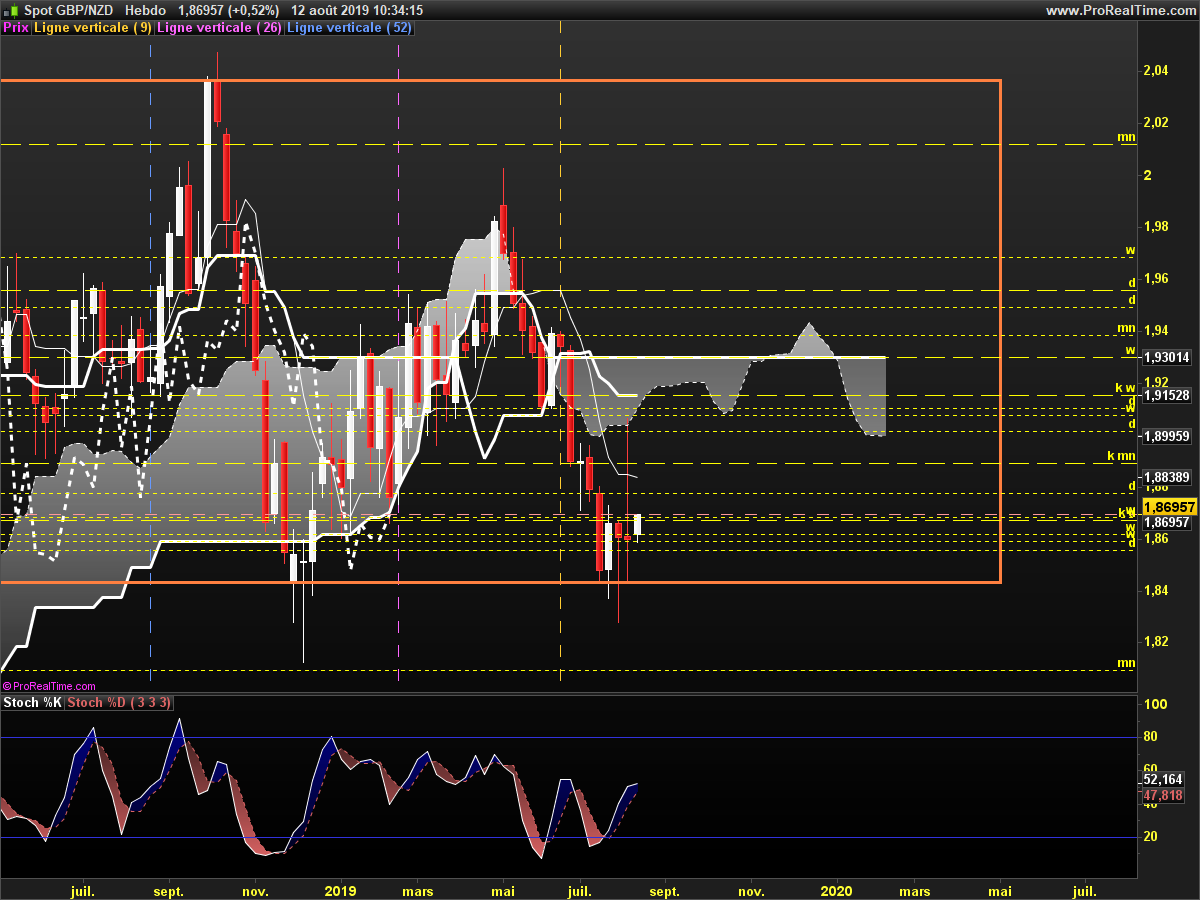Select the Prix indicator label

point(16,28)
